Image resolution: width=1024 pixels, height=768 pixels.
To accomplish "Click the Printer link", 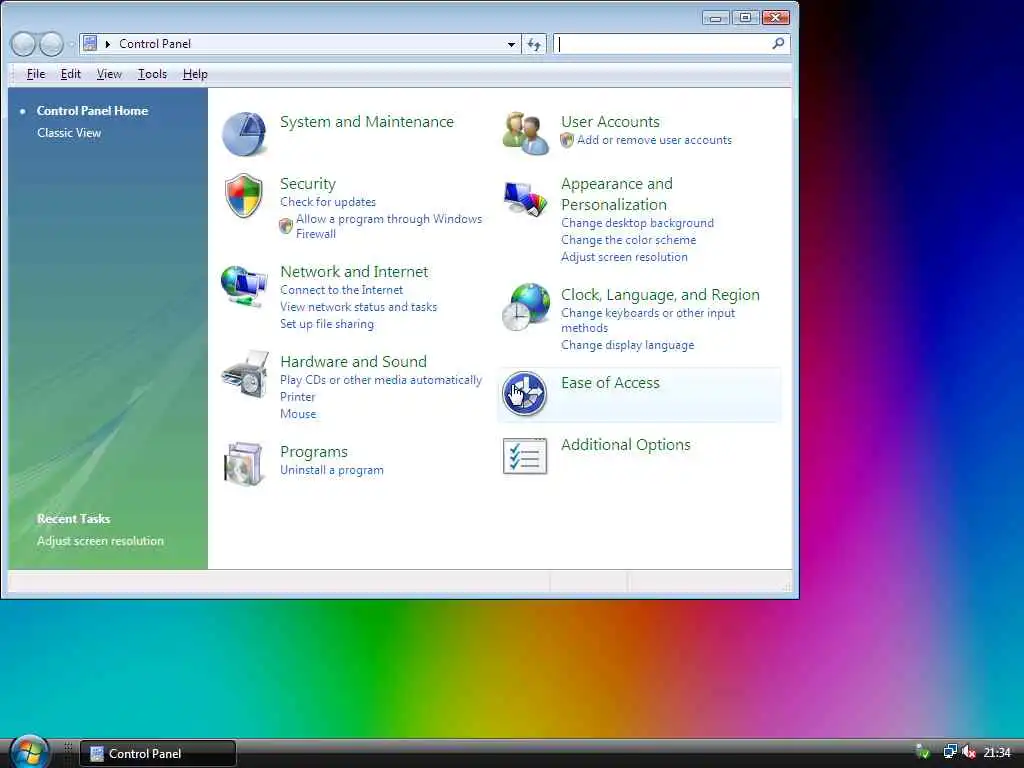I will [298, 396].
